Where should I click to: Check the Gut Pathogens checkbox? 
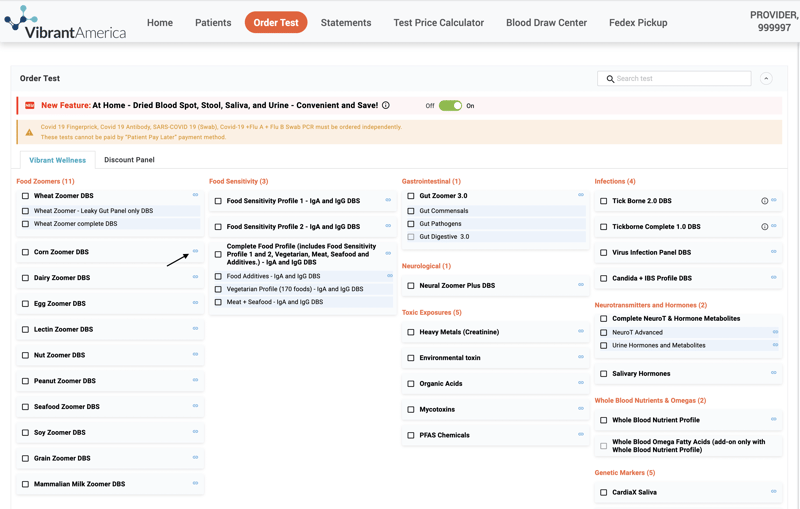(x=411, y=224)
